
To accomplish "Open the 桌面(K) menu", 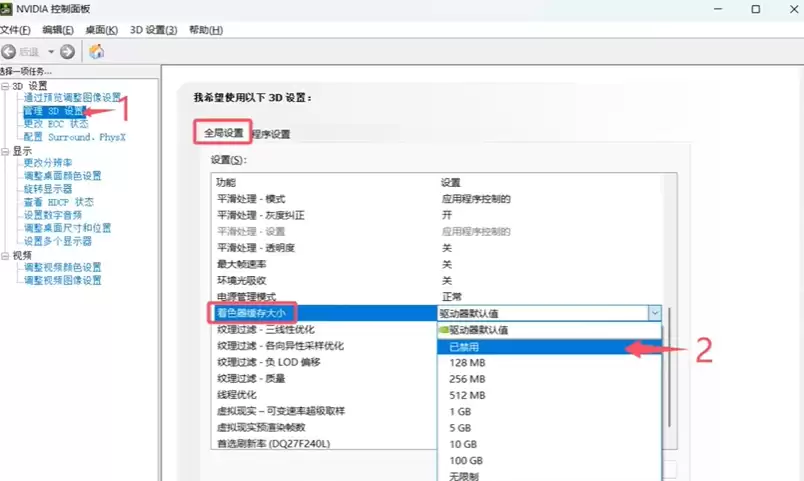I will 102,30.
